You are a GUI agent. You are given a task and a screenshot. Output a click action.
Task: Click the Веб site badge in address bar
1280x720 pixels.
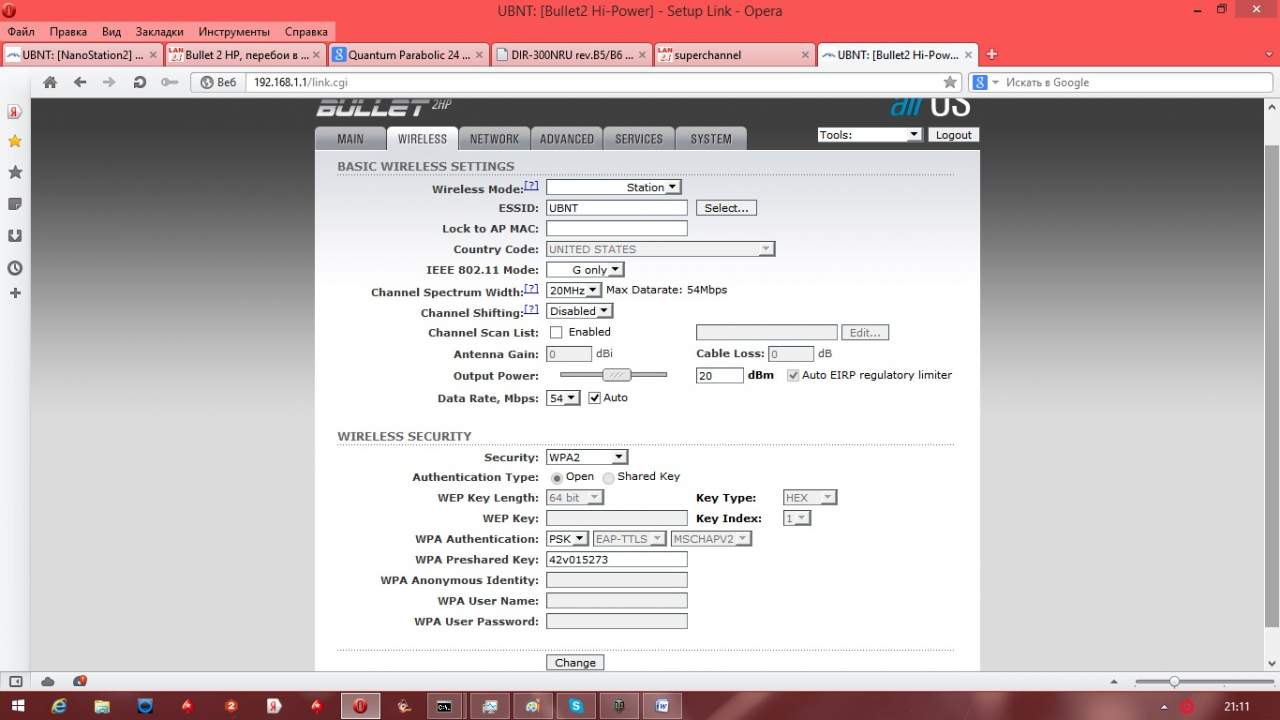click(219, 82)
